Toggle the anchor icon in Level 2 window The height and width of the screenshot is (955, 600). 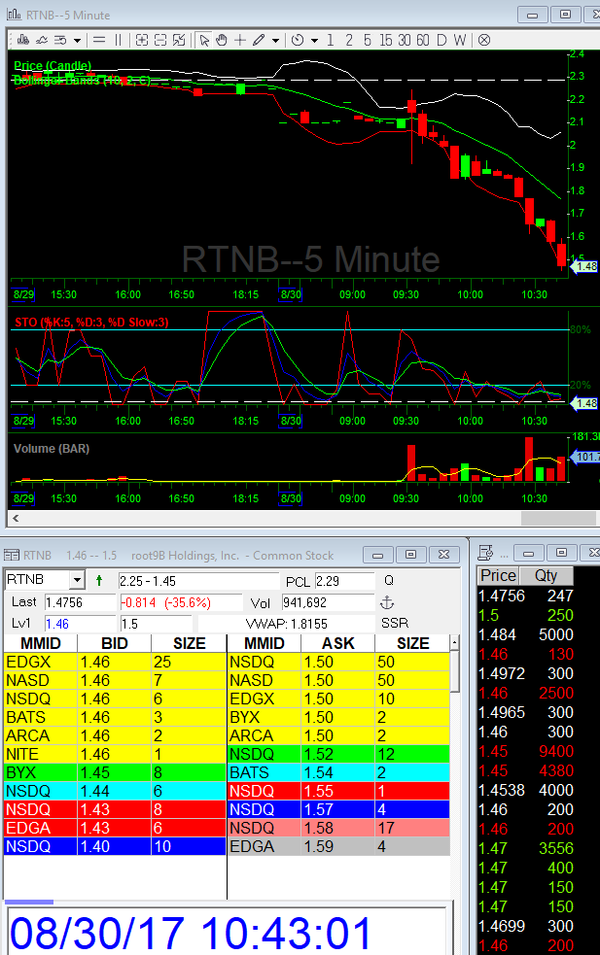[389, 602]
